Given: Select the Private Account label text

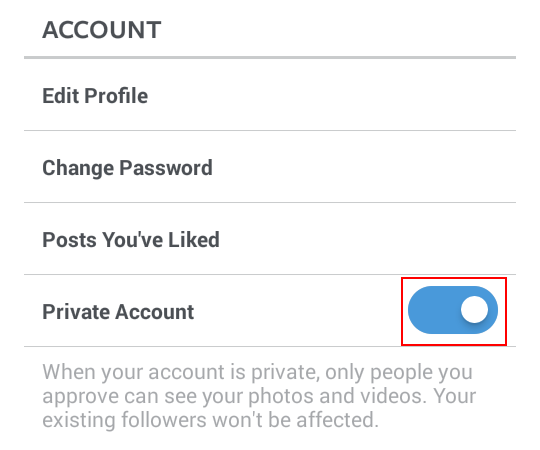Looking at the screenshot, I should point(118,312).
